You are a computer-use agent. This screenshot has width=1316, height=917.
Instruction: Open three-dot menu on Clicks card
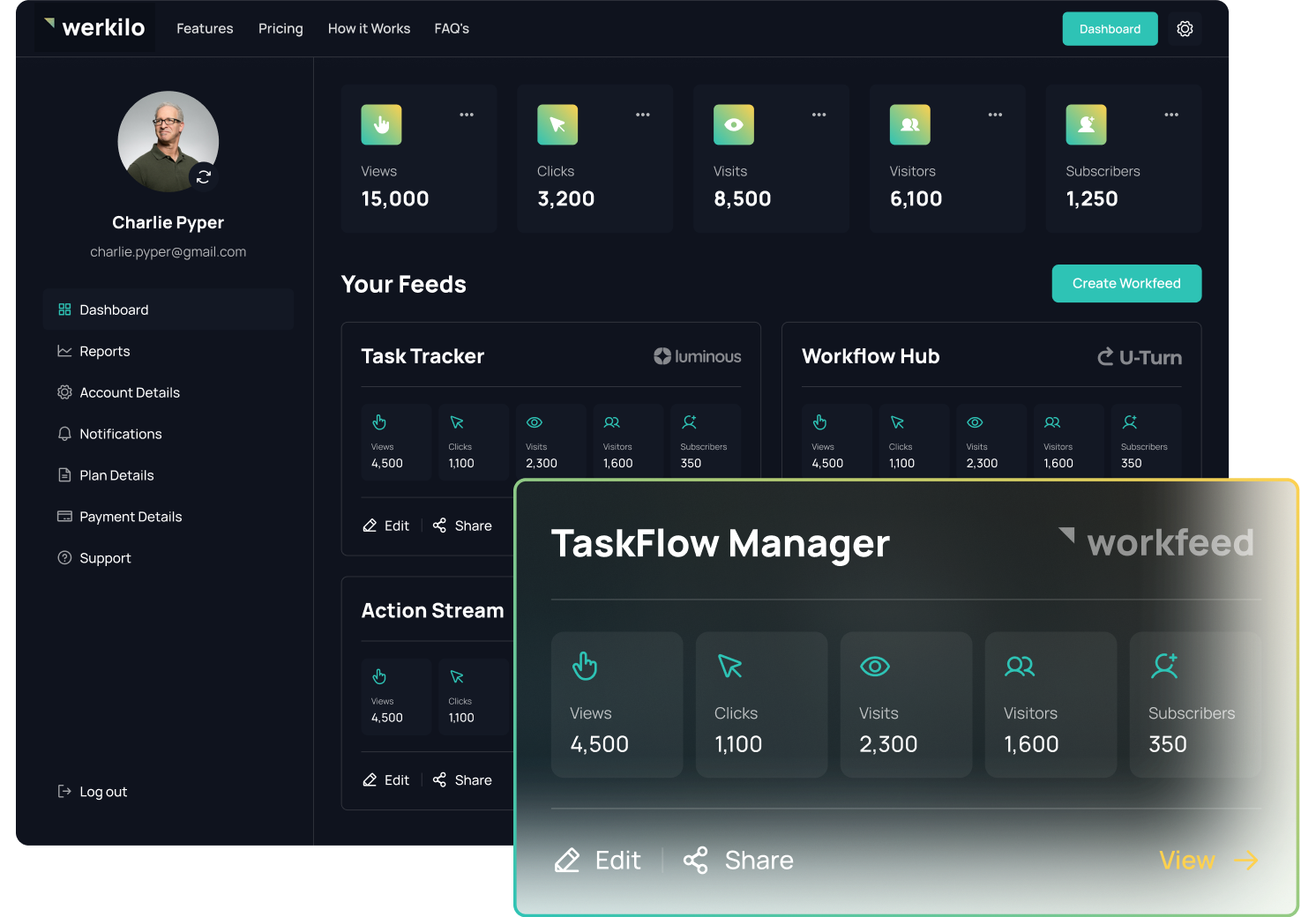click(643, 115)
